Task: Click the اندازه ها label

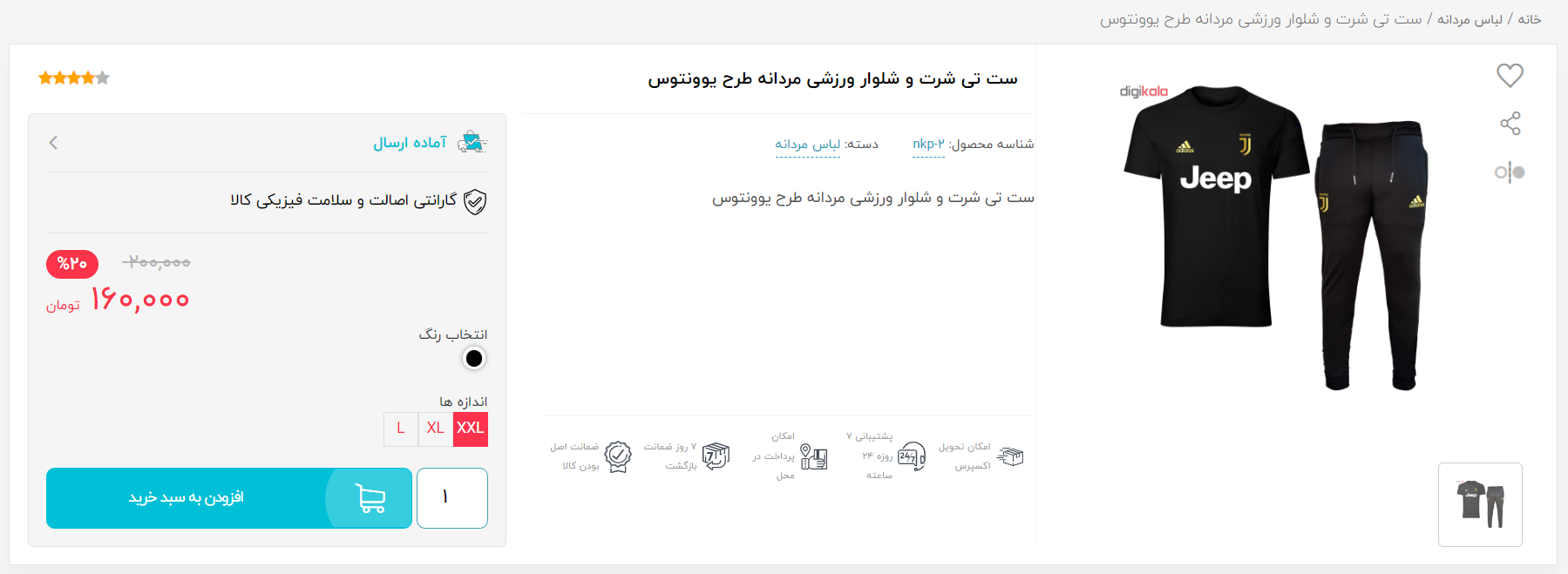Action: [464, 402]
